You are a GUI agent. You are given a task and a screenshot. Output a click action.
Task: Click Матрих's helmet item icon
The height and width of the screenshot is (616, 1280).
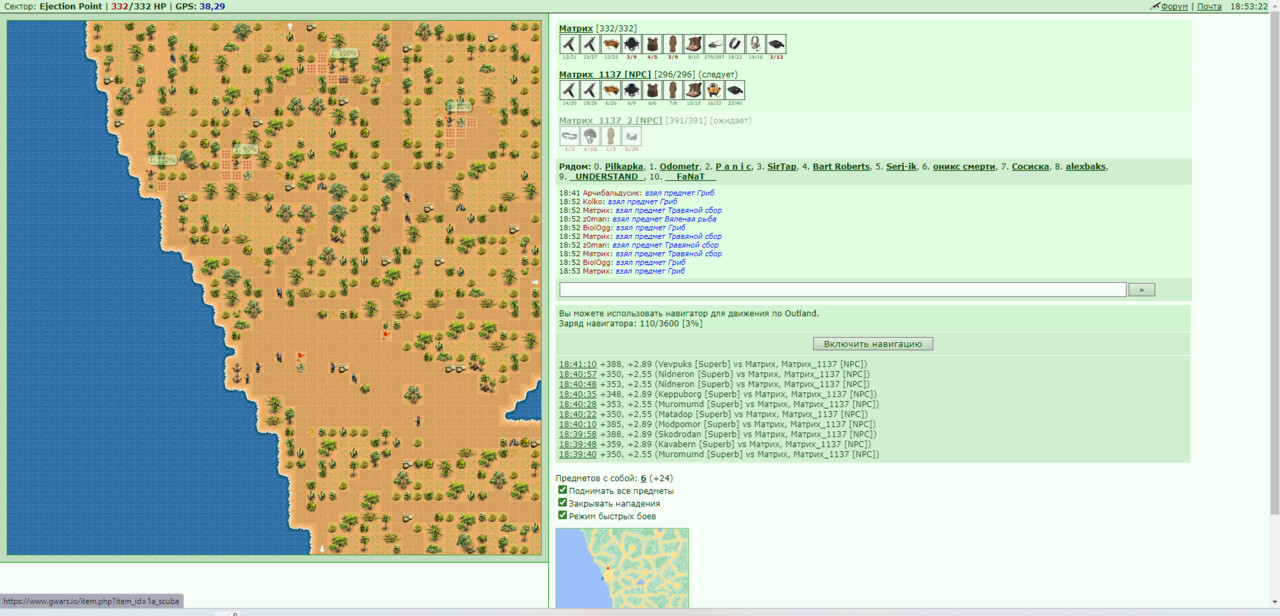point(631,44)
